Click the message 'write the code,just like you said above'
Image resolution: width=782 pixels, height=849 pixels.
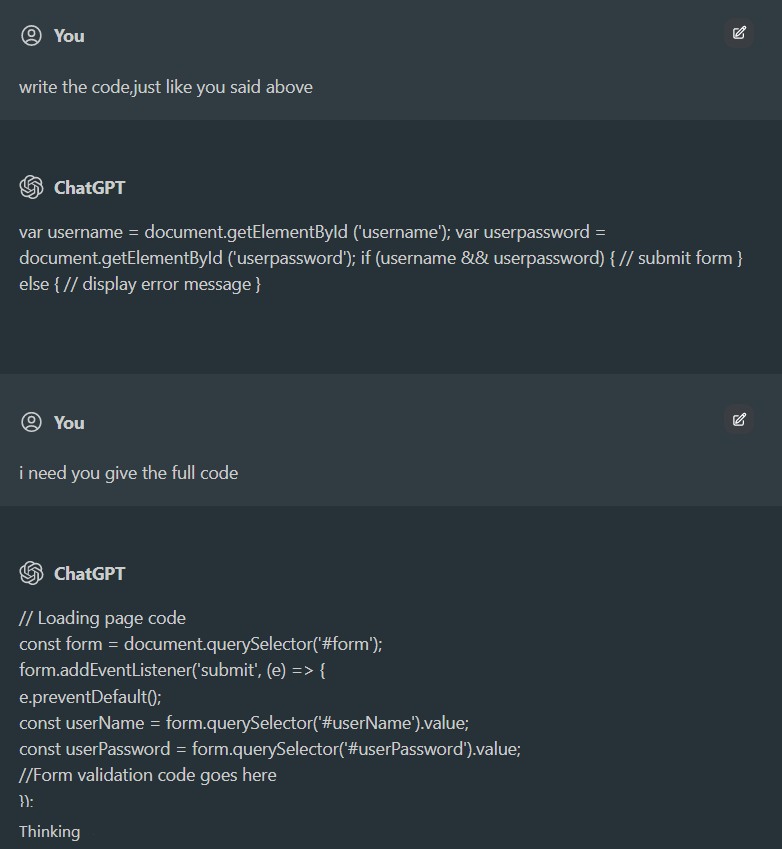165,87
